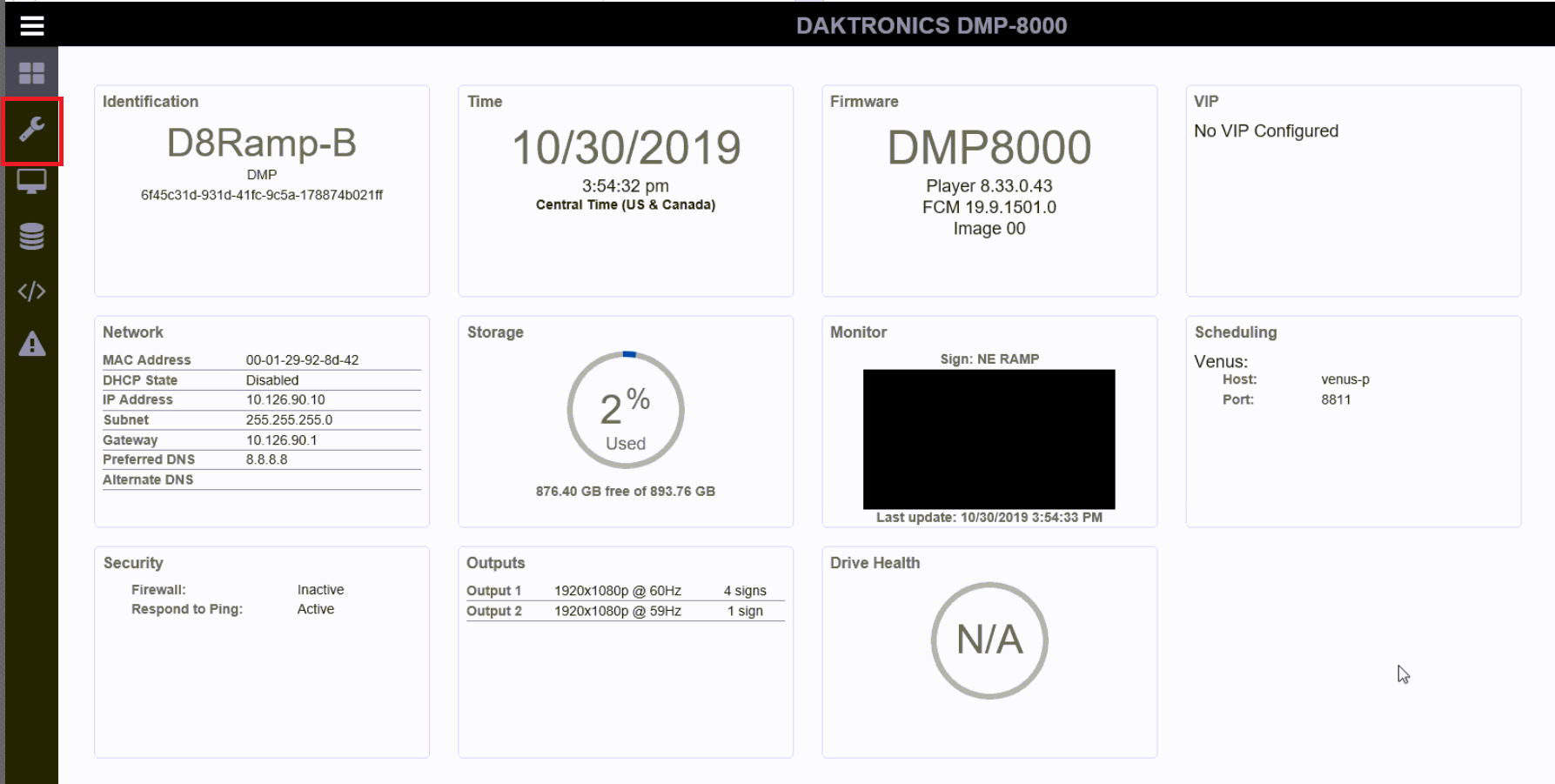Click the DAKTRONICS DMP-8000 title

point(931,26)
